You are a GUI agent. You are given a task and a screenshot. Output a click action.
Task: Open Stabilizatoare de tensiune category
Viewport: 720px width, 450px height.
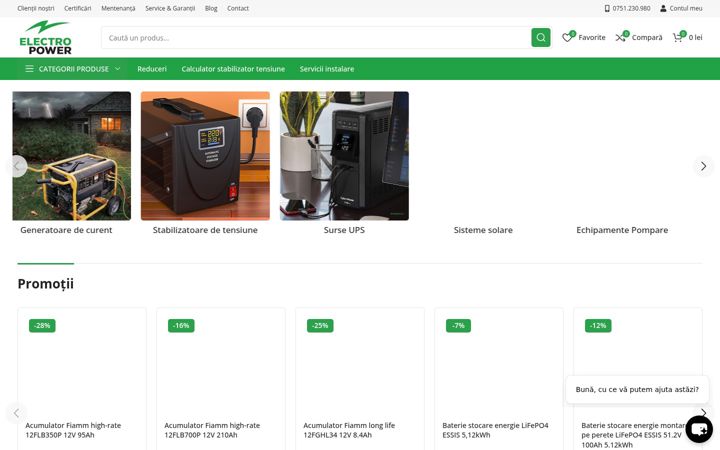(205, 230)
